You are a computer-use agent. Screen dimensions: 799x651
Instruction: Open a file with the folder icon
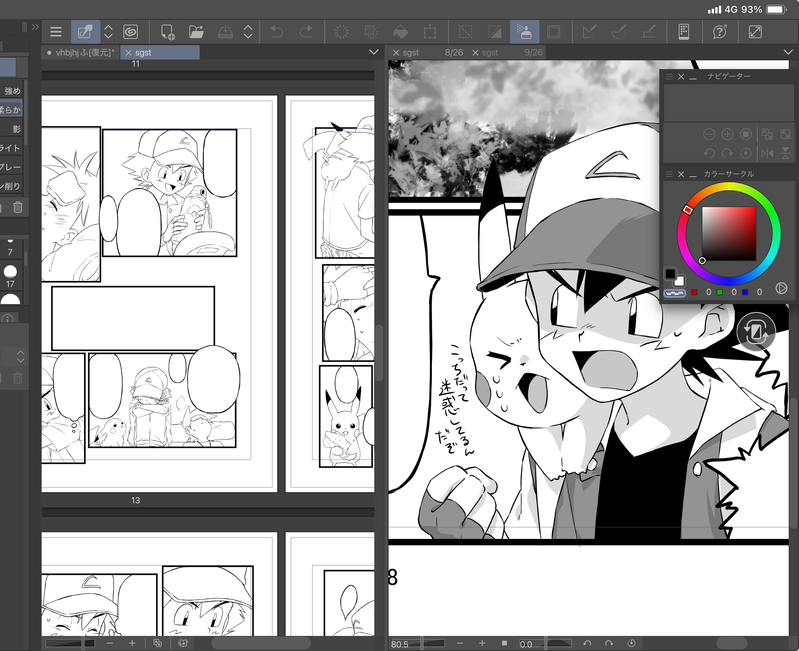(196, 32)
